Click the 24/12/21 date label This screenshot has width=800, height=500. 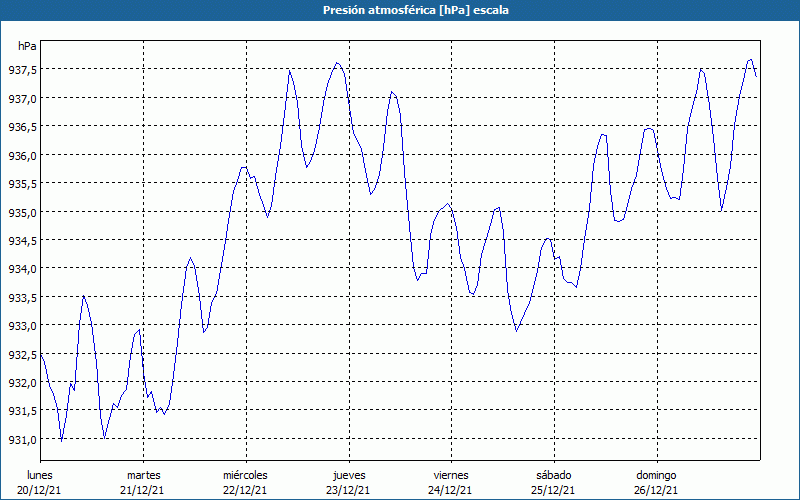pos(451,490)
